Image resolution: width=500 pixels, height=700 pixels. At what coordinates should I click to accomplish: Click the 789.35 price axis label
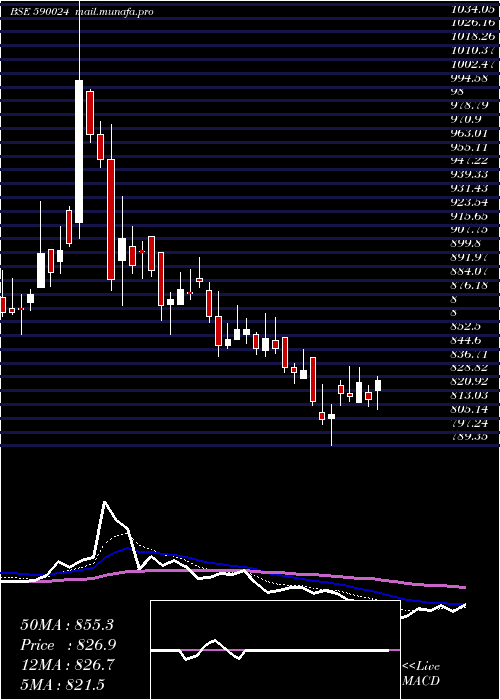469,437
